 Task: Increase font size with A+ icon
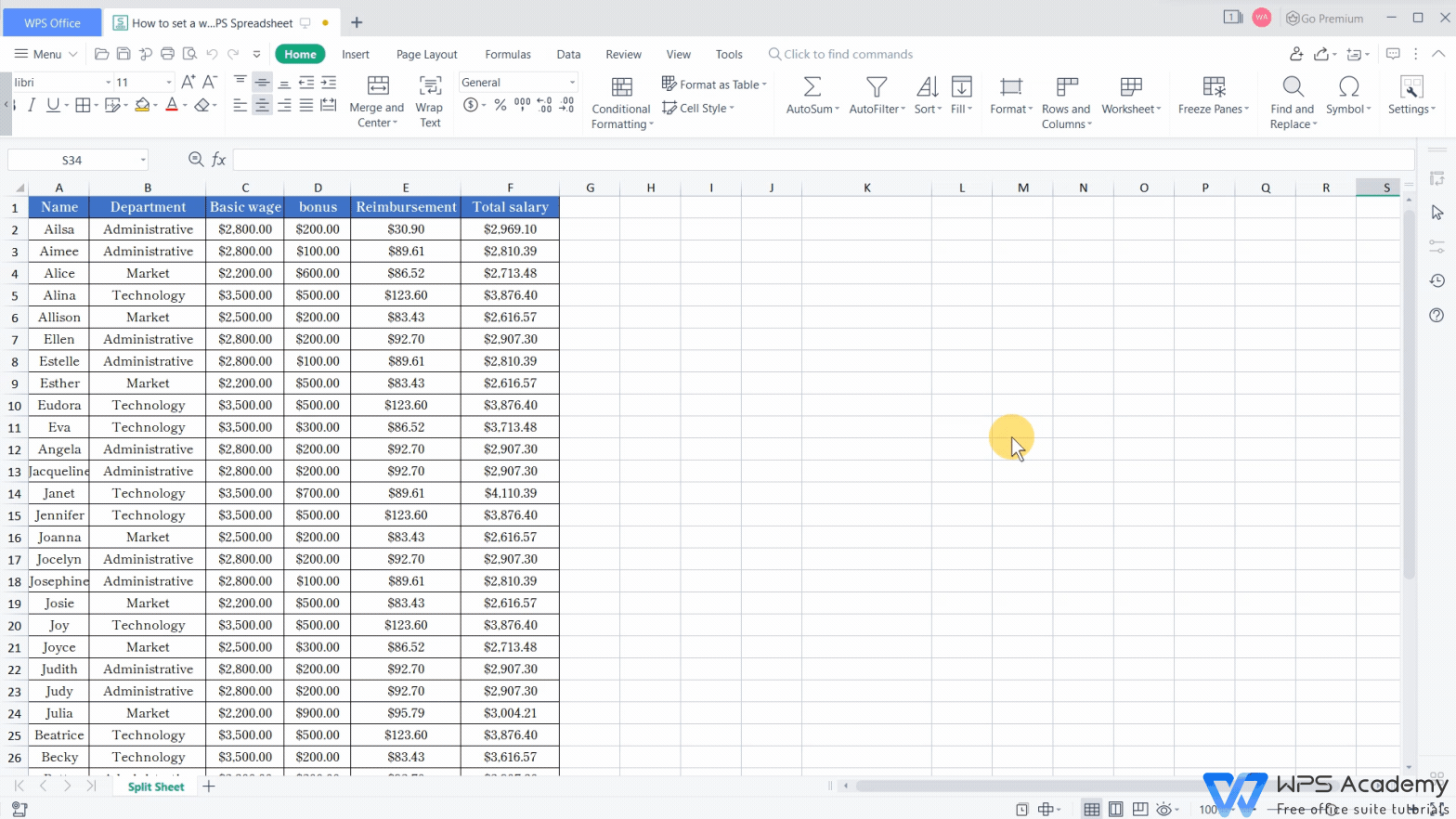tap(188, 82)
